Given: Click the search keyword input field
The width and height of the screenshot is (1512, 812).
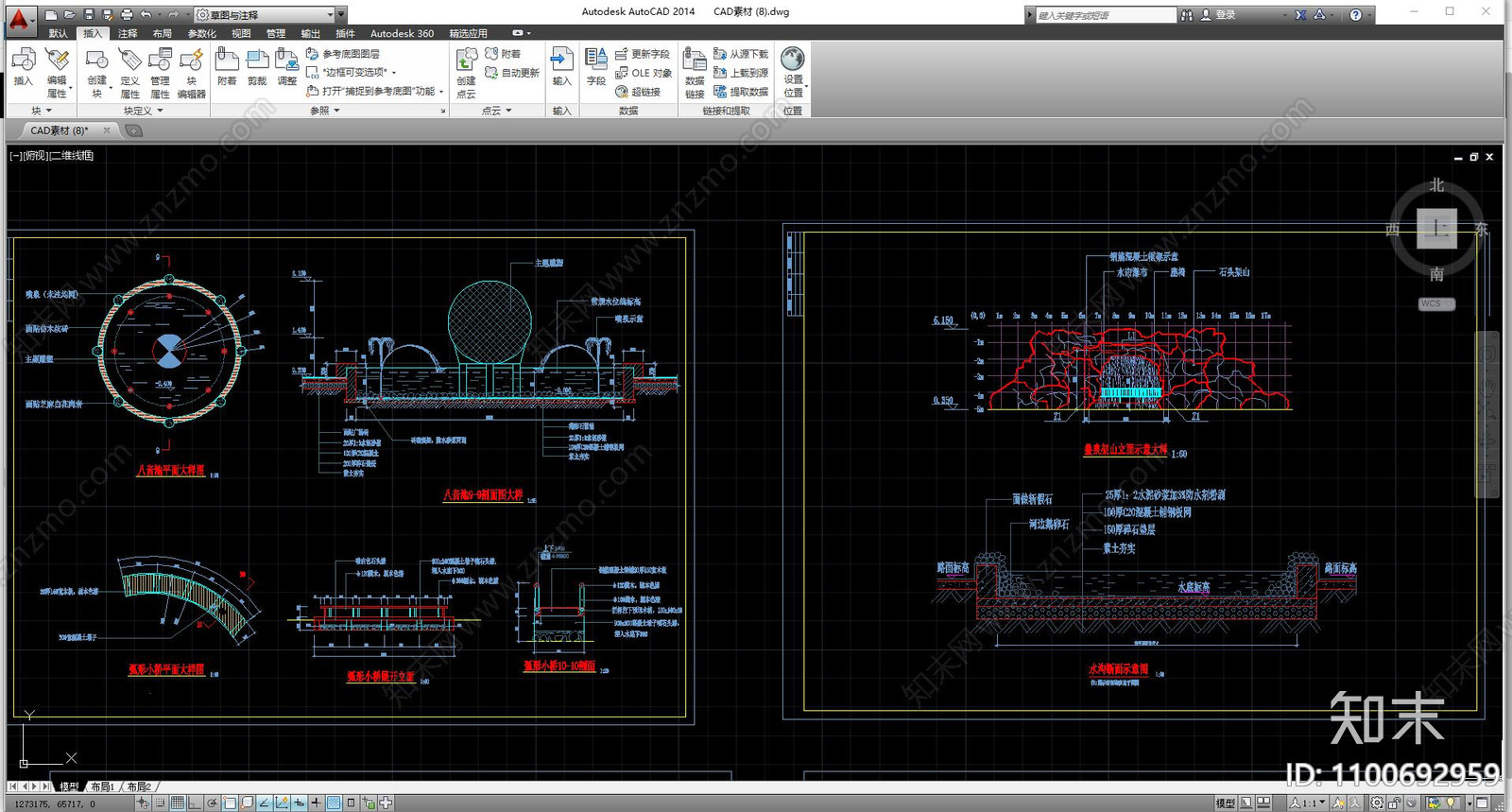Looking at the screenshot, I should point(1105,15).
